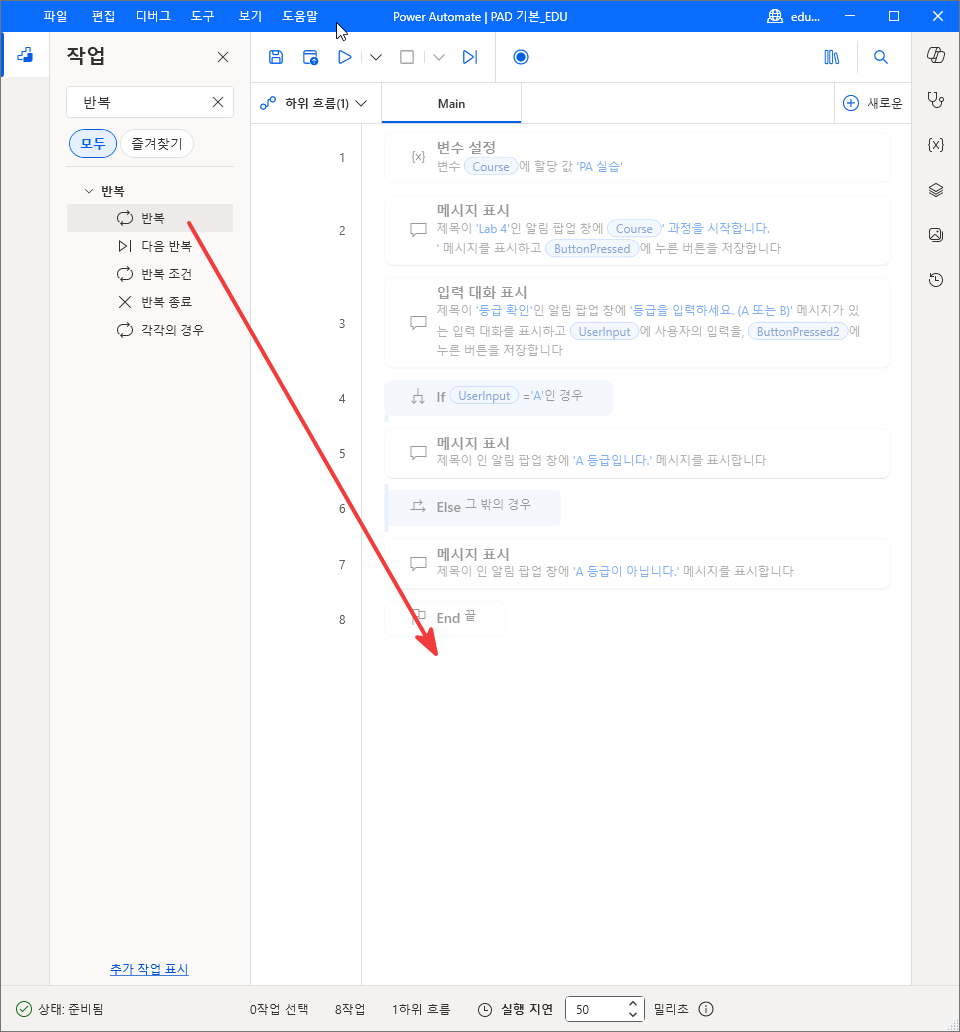
Task: Select the 반복 loop action
Action: point(150,218)
